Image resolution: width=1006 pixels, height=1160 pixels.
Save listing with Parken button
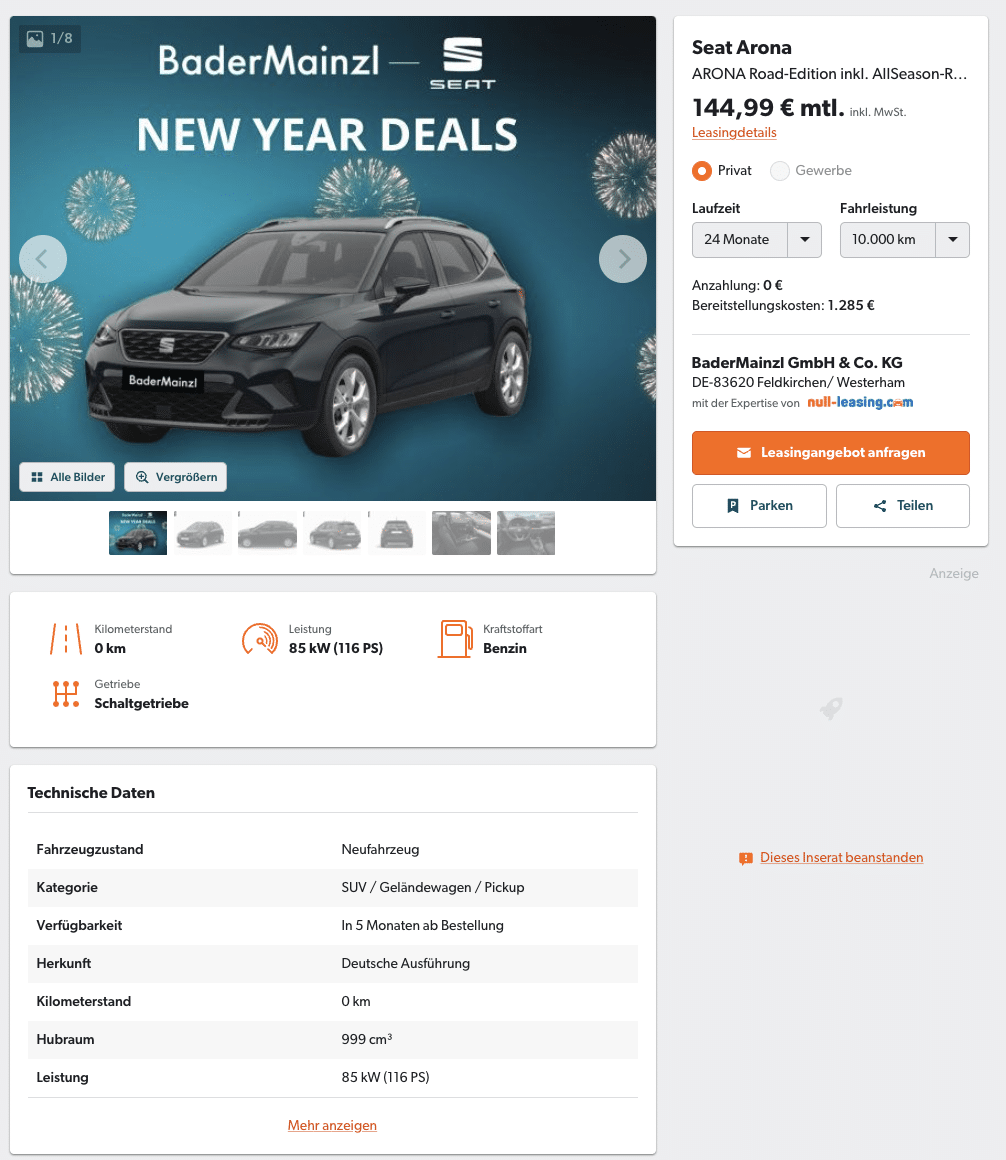tap(759, 506)
